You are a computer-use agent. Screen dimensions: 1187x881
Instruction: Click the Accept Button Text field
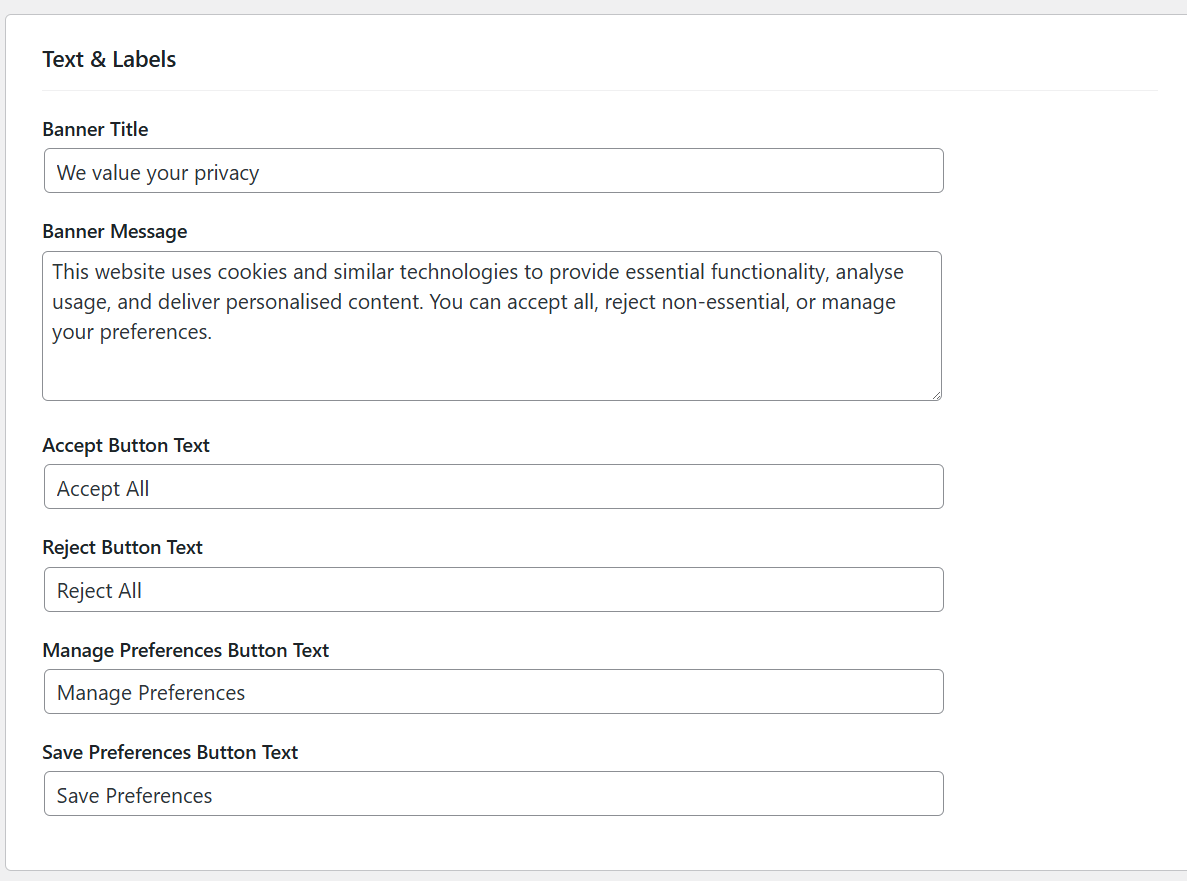pyautogui.click(x=493, y=487)
